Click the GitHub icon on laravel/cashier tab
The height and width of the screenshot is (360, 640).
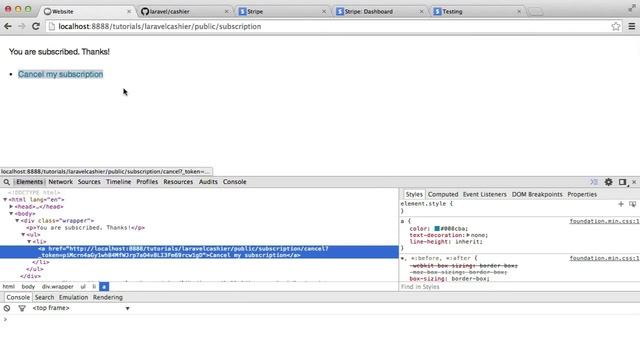coord(144,11)
